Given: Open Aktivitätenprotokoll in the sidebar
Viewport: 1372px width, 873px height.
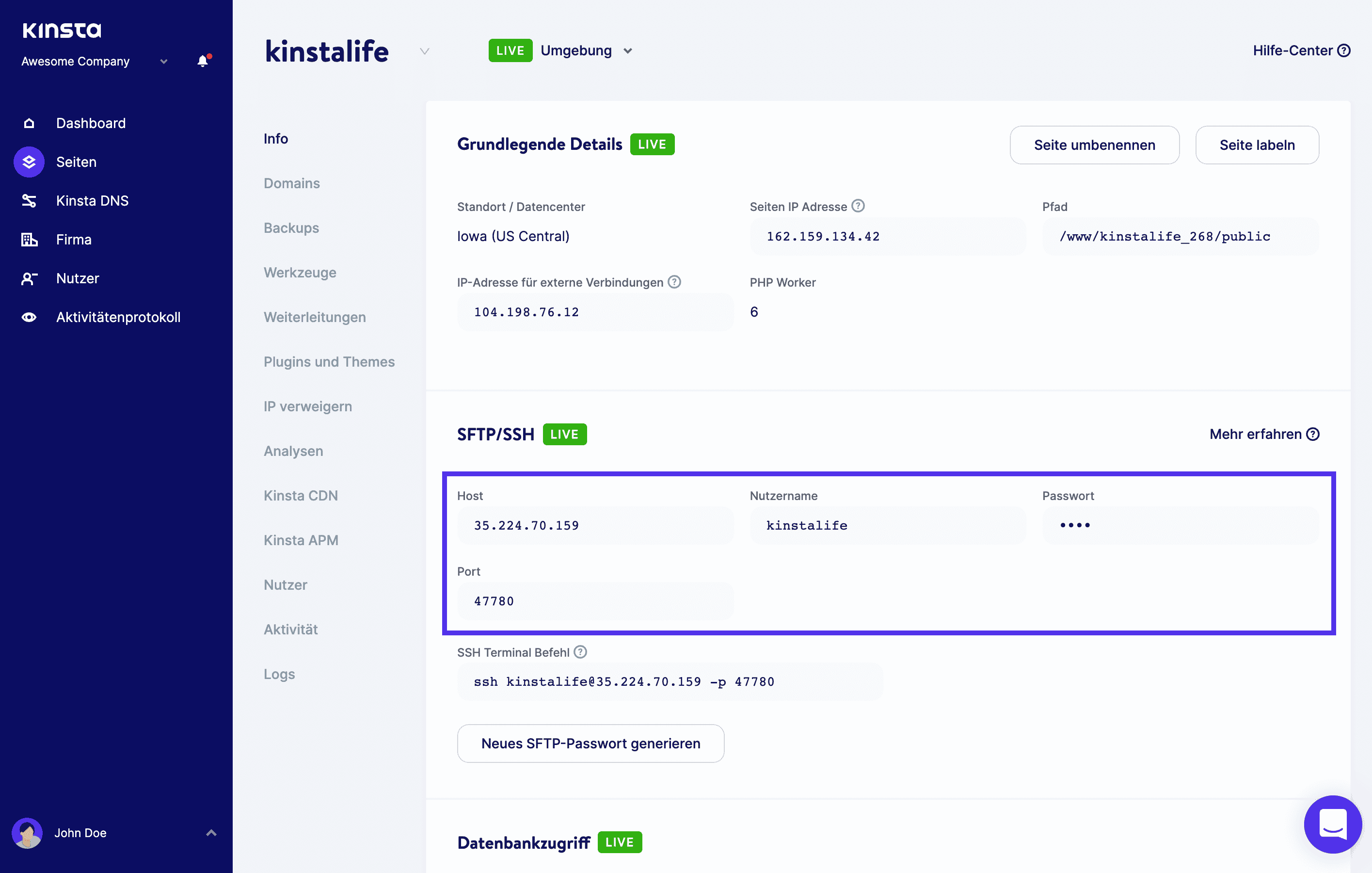Looking at the screenshot, I should (x=118, y=317).
